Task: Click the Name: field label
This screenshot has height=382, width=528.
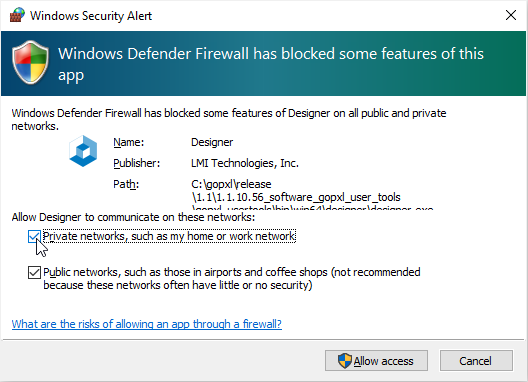Action: [x=129, y=142]
